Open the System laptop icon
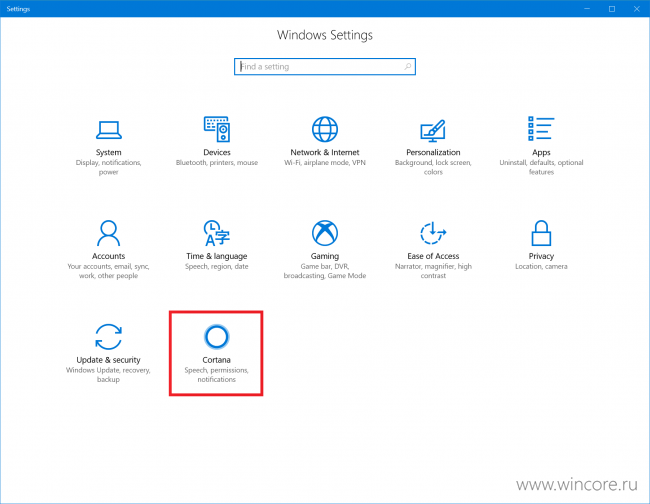Screen dimensions: 650x504 (x=109, y=130)
